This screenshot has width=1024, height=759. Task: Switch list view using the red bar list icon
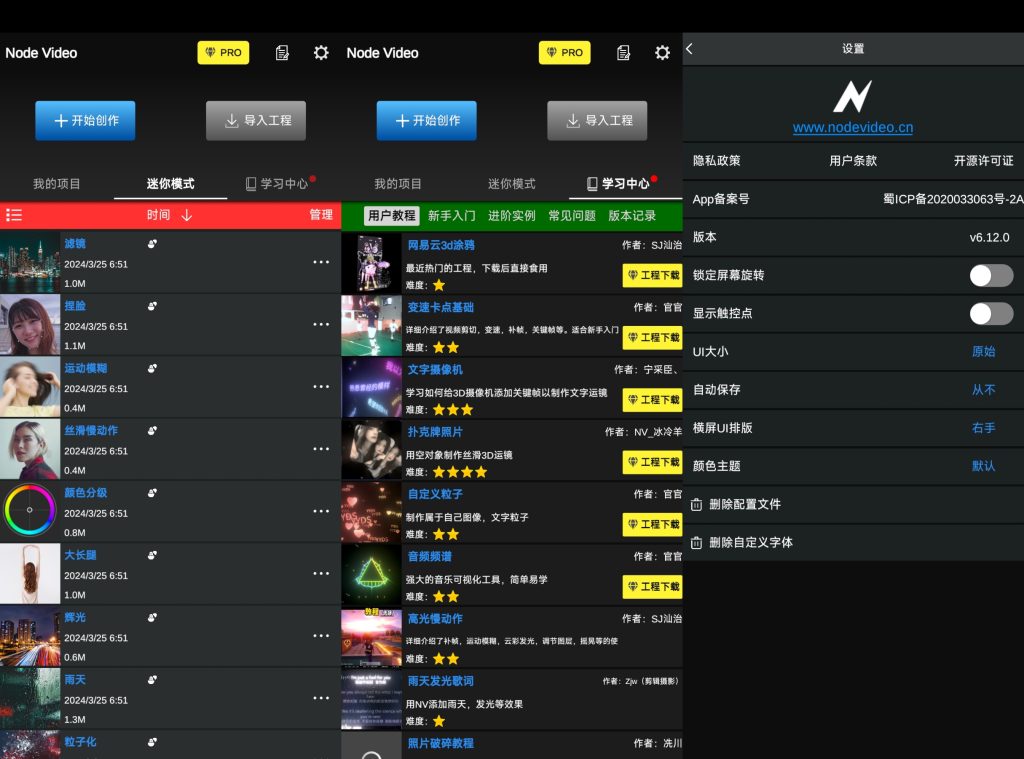(x=14, y=215)
